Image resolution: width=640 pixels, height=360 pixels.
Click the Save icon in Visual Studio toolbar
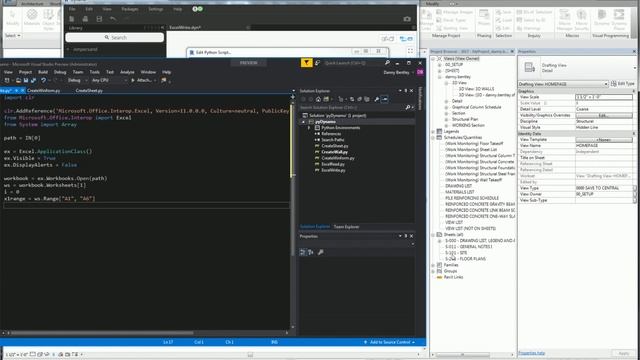[x=26, y=81]
